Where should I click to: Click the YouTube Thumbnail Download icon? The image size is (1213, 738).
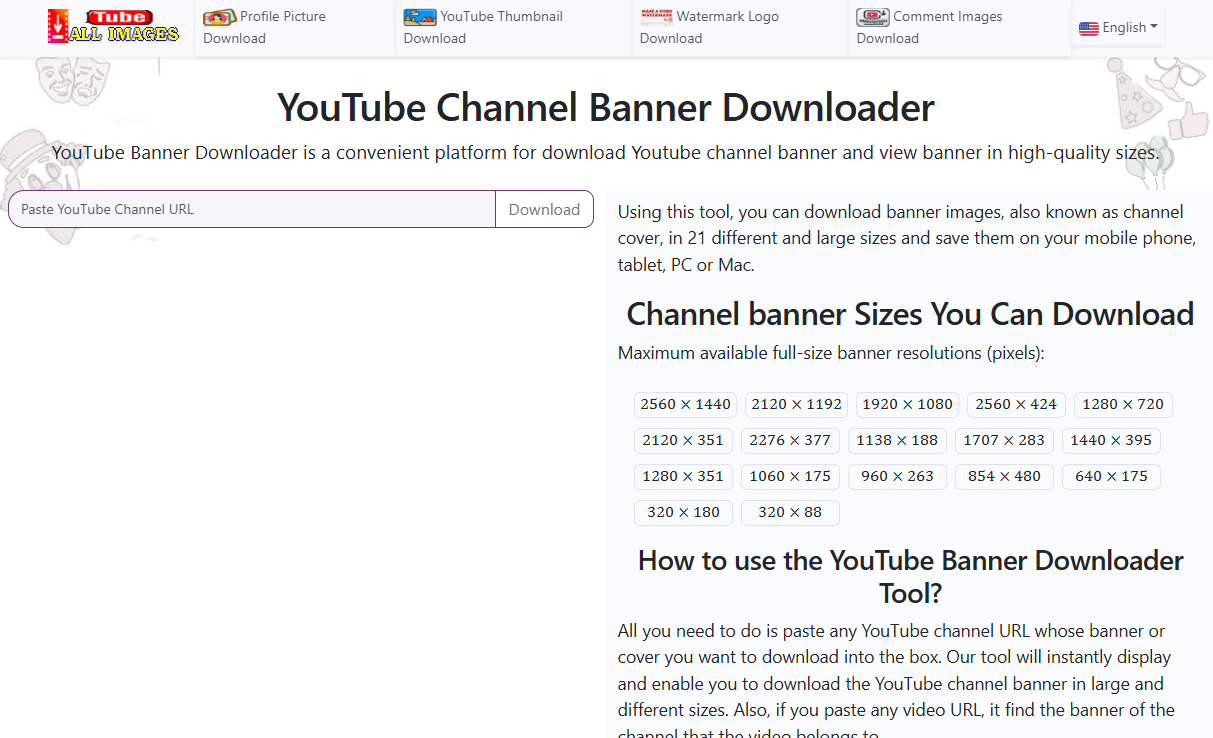coord(419,17)
